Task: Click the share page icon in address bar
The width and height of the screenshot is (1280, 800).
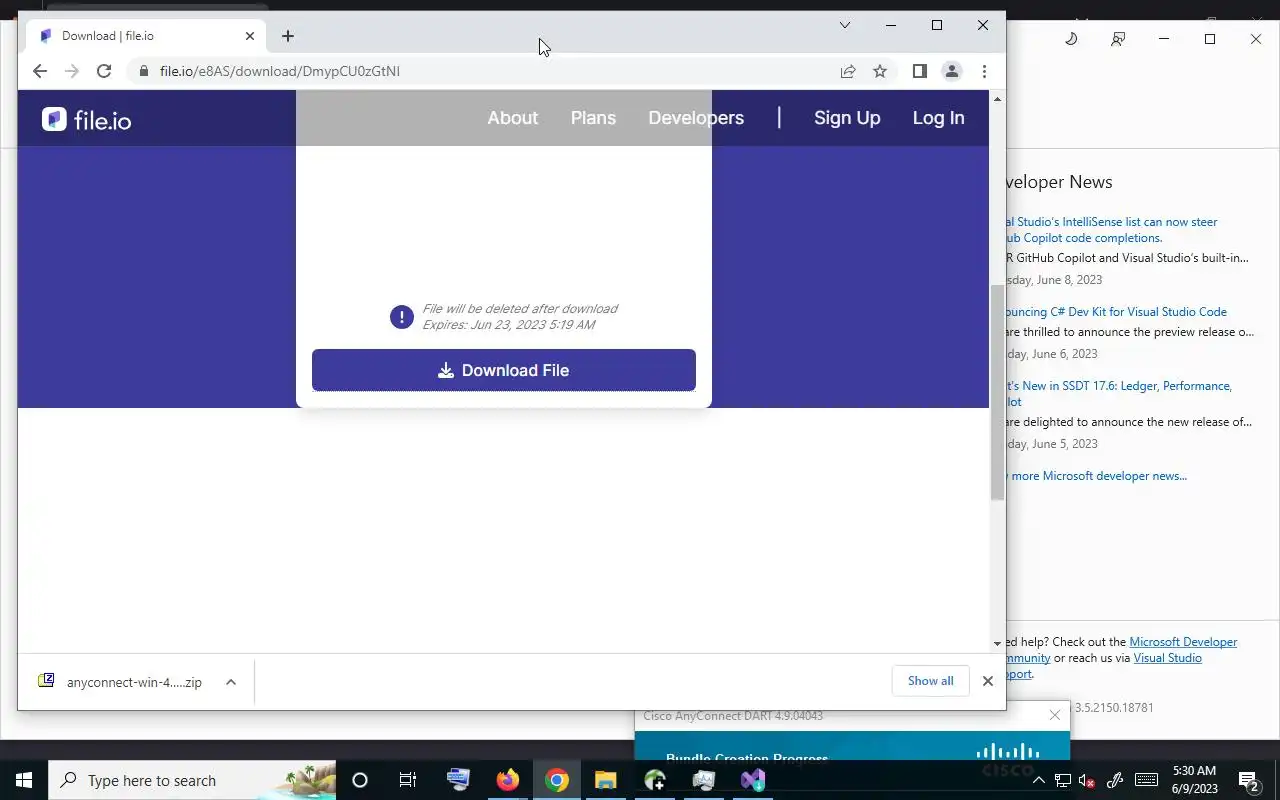Action: (x=848, y=71)
